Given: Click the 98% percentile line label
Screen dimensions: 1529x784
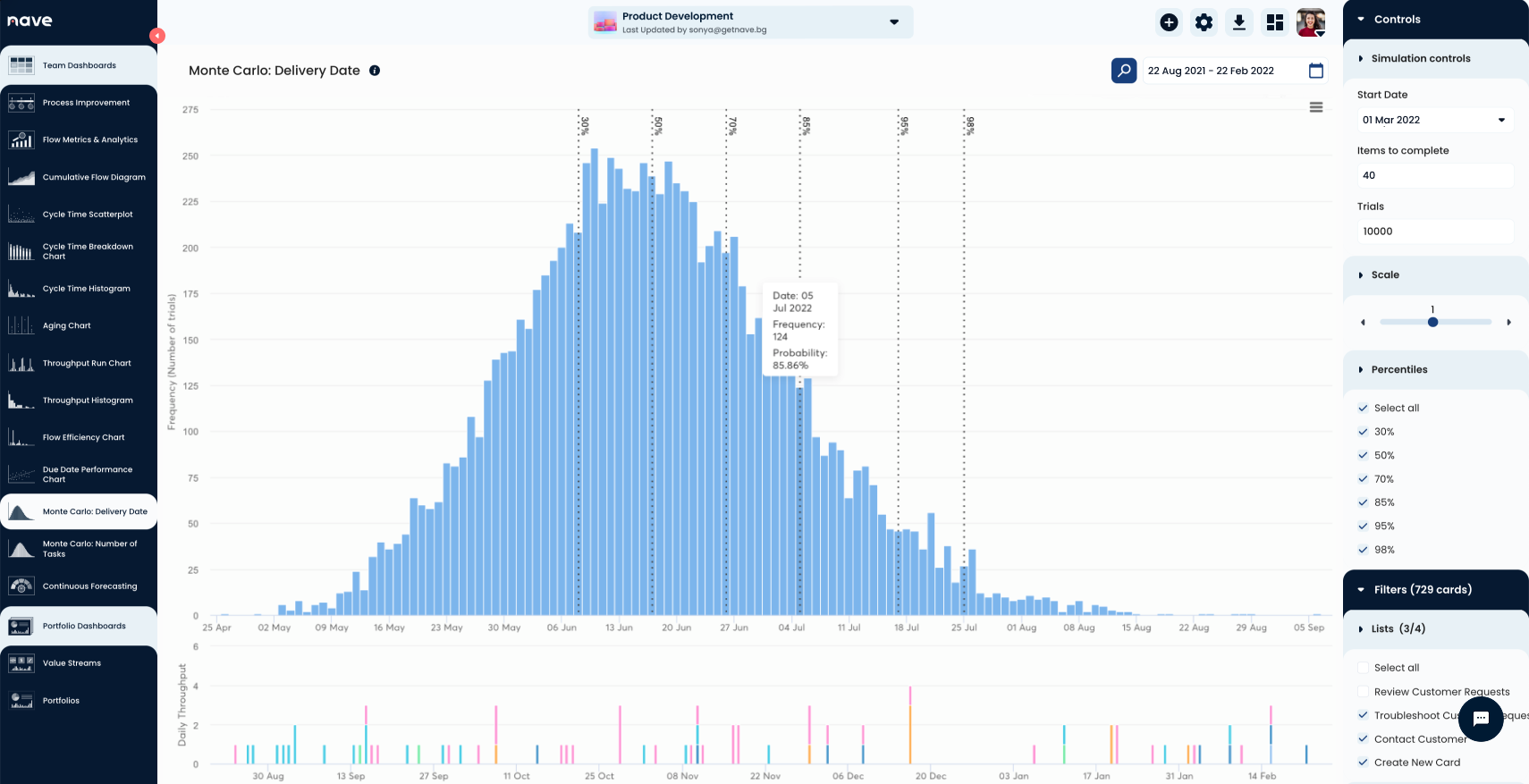Looking at the screenshot, I should point(969,126).
